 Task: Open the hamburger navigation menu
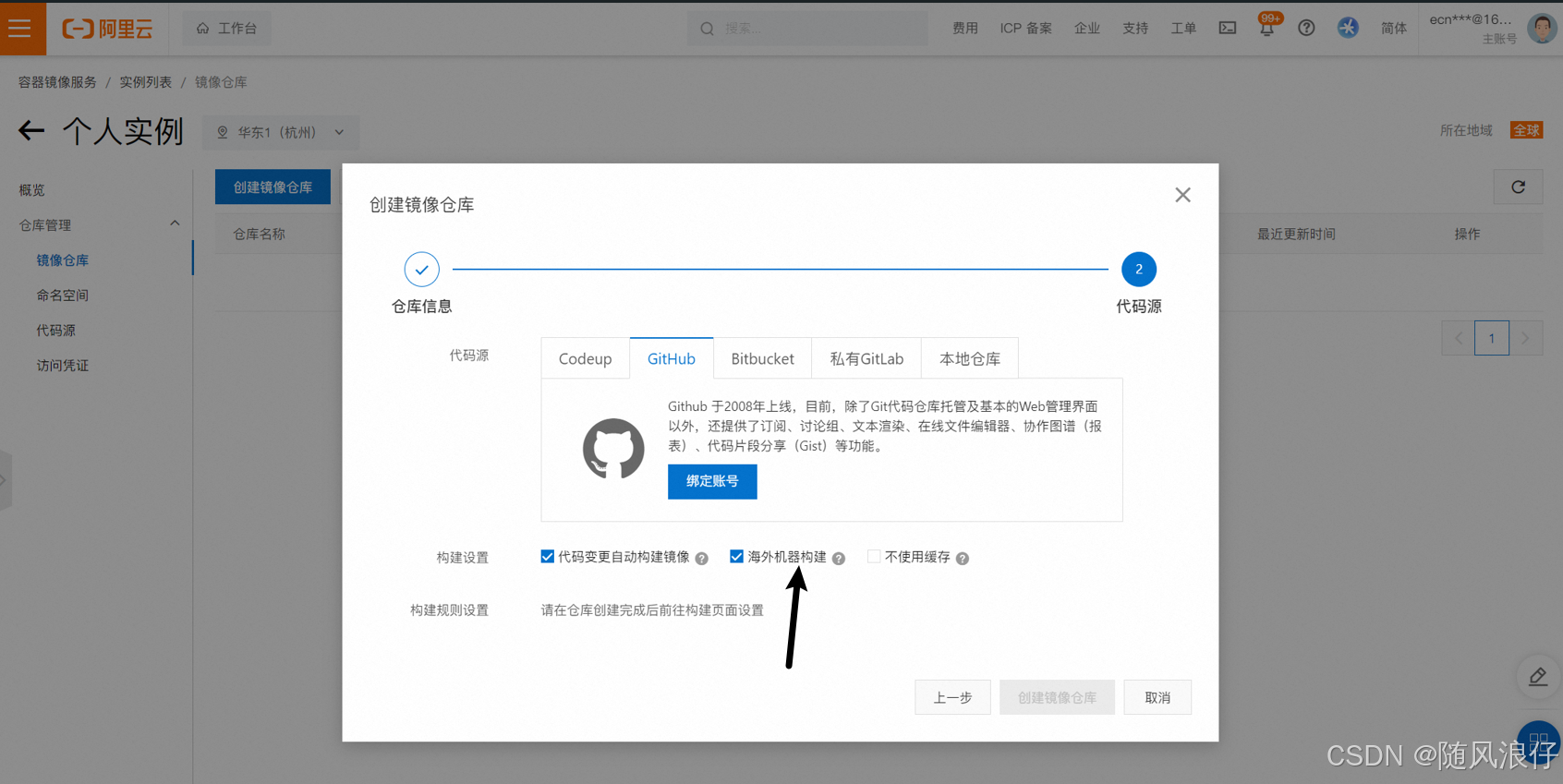pyautogui.click(x=20, y=29)
